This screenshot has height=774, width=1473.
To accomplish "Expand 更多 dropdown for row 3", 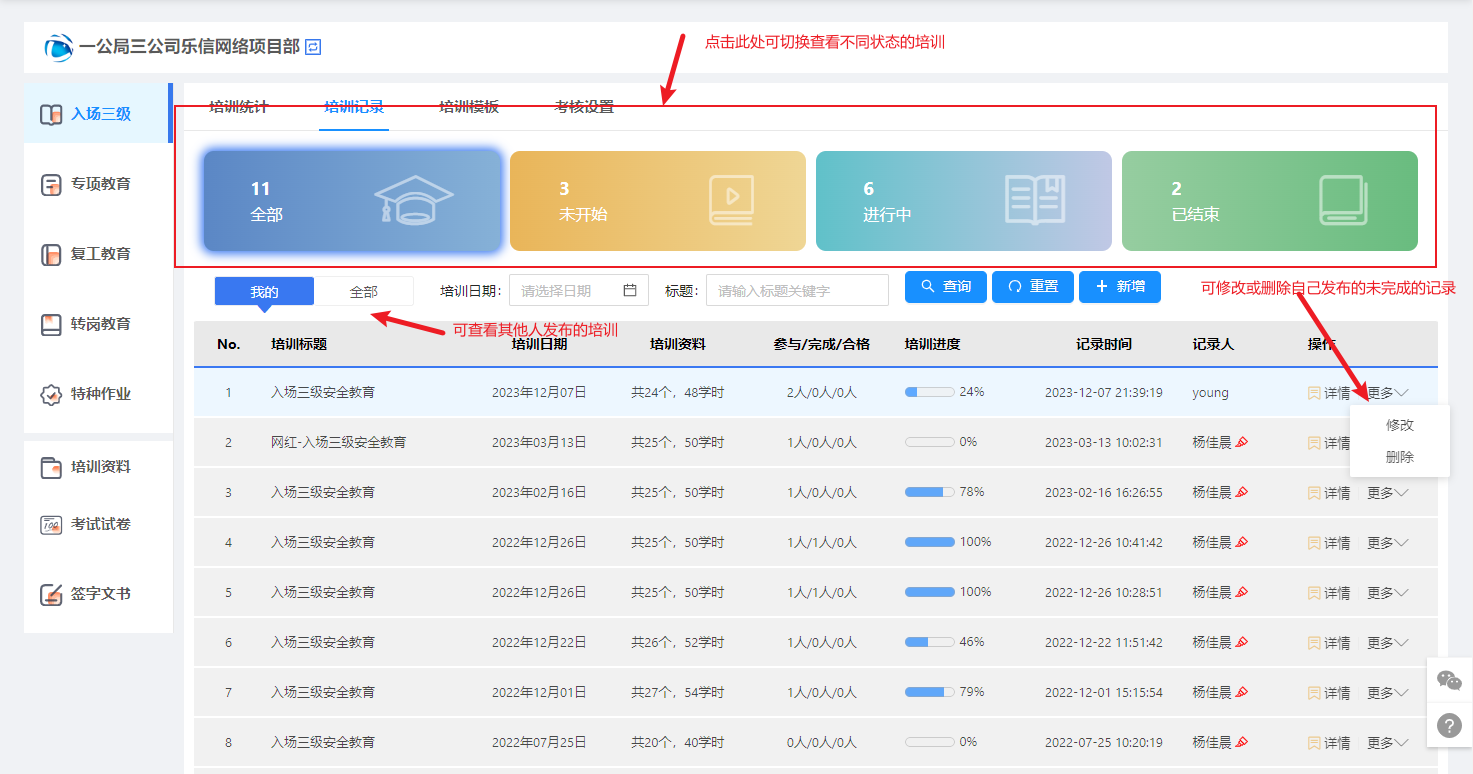I will tap(1387, 493).
